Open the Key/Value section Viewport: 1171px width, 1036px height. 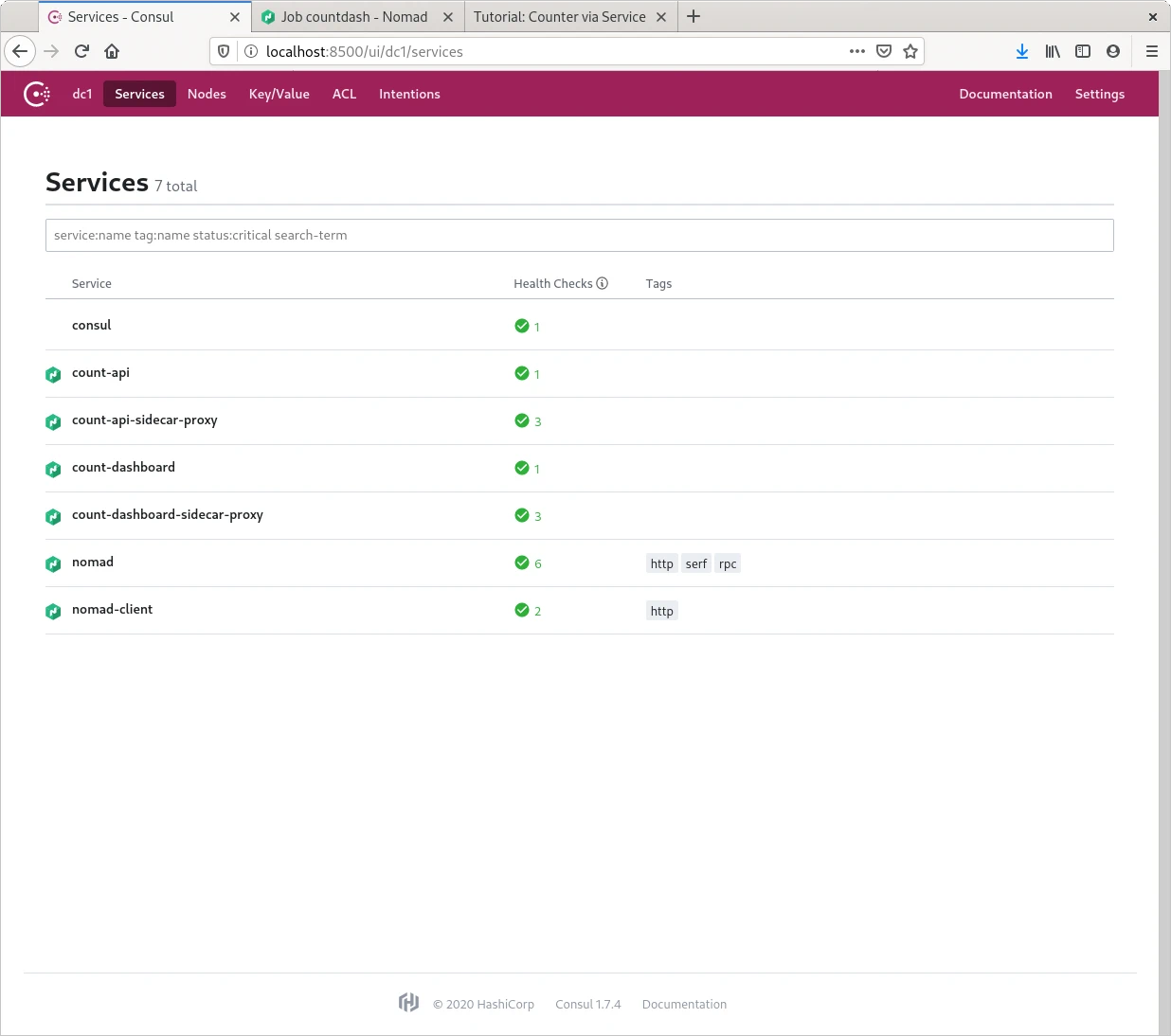point(279,94)
